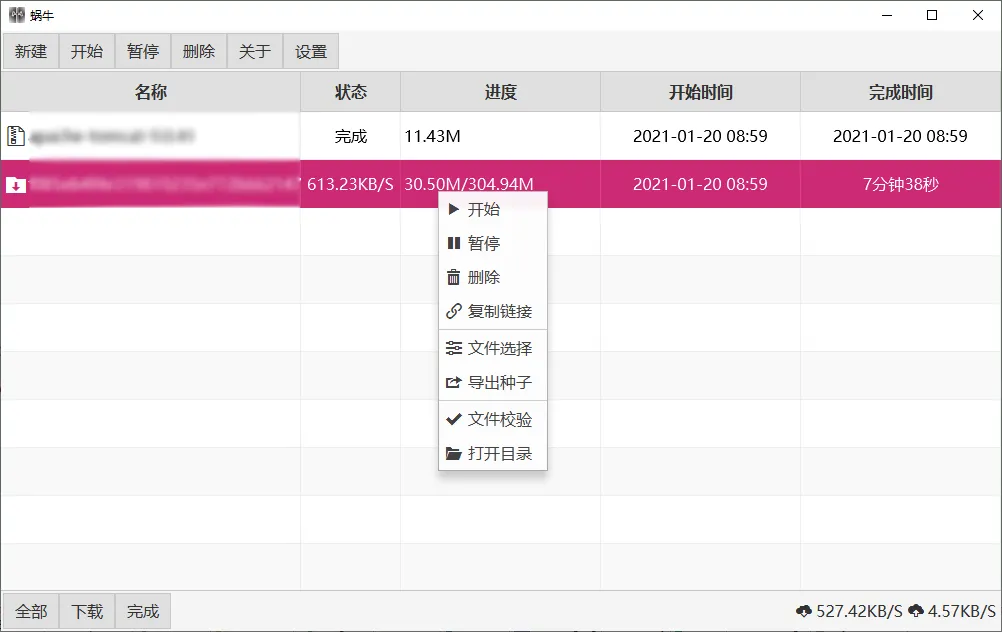Viewport: 1002px width, 632px height.
Task: Select the 全部 filter tab at bottom
Action: coord(31,612)
